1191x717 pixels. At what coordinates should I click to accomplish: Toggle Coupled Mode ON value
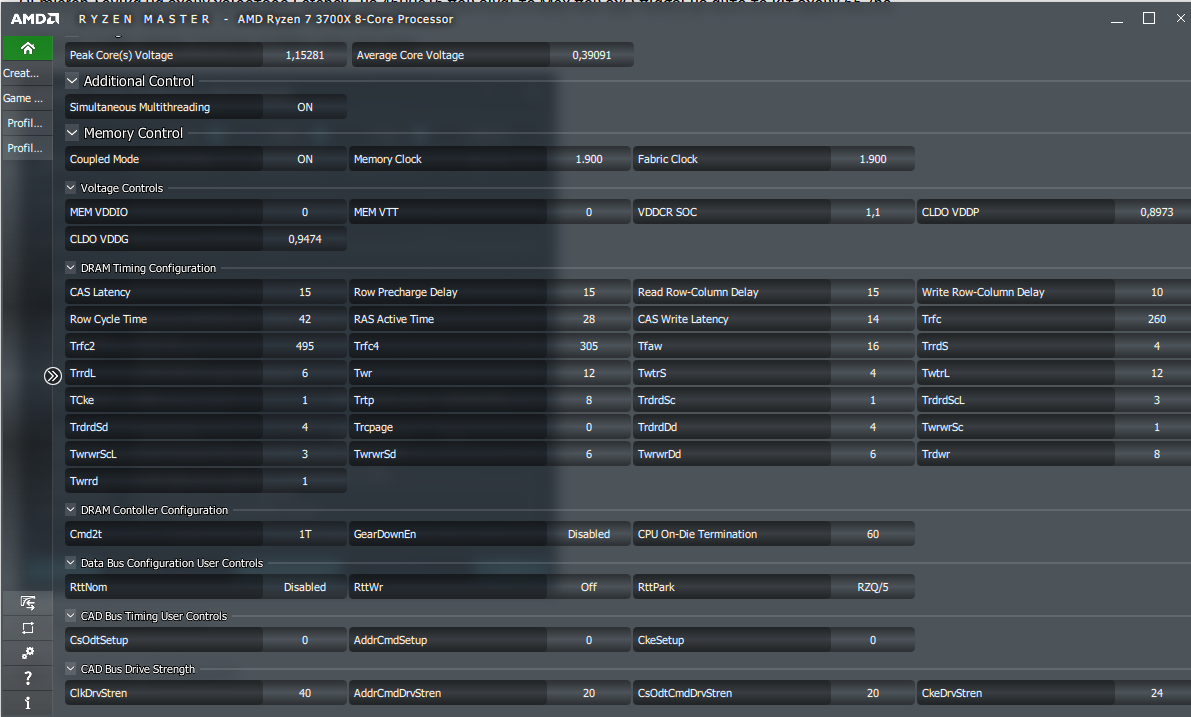tap(305, 159)
